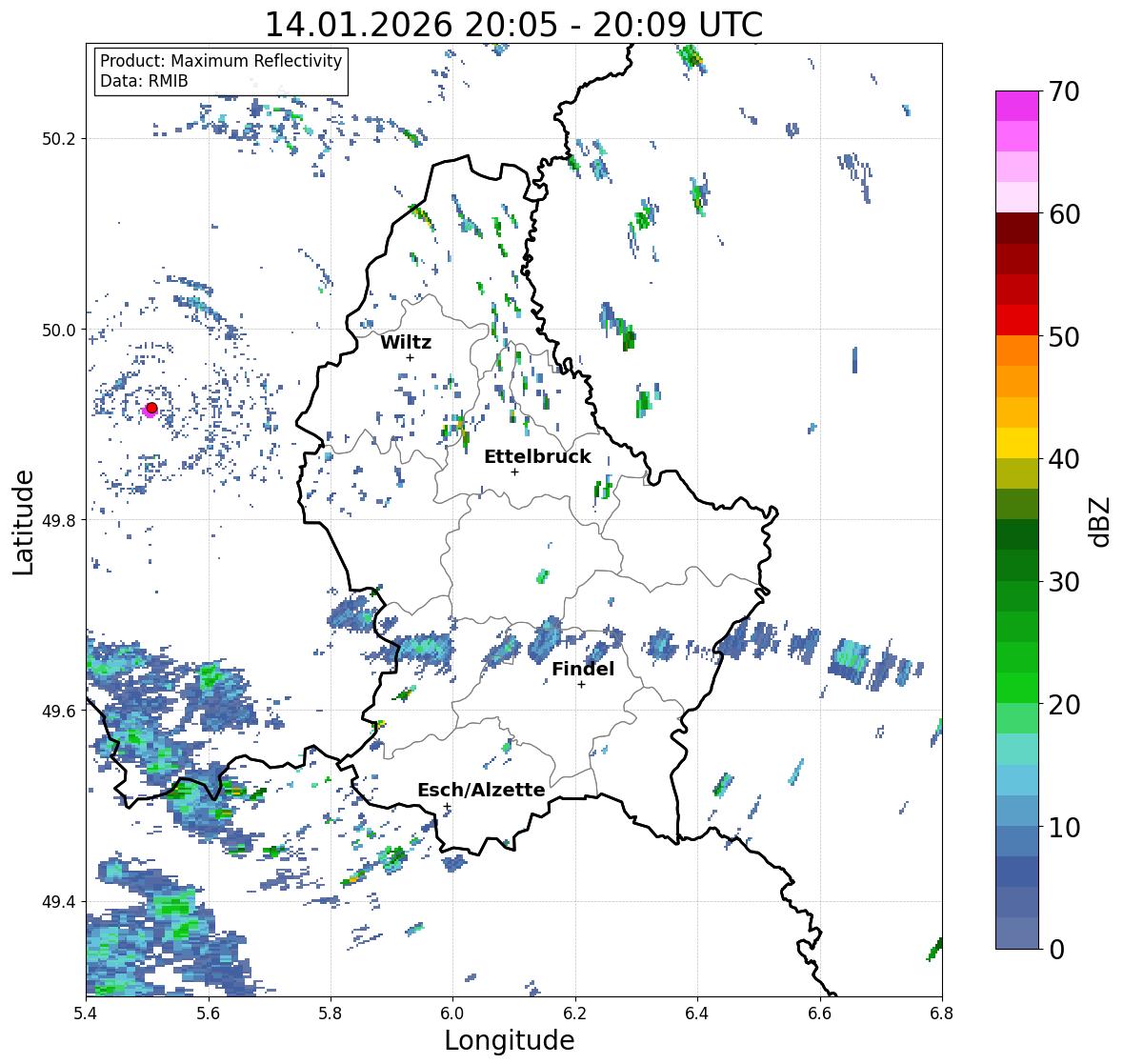Click the colorbar tick label 30

(x=1064, y=582)
